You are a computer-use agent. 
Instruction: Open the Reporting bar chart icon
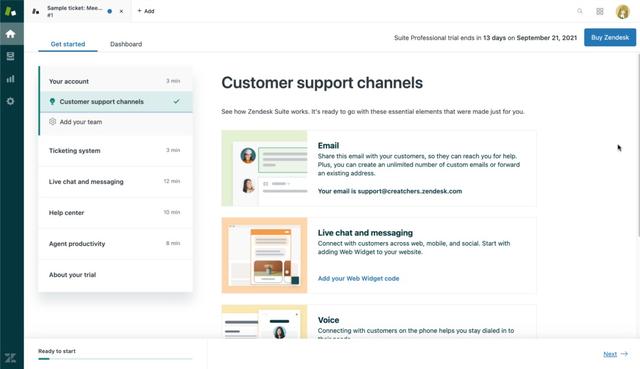[x=11, y=79]
